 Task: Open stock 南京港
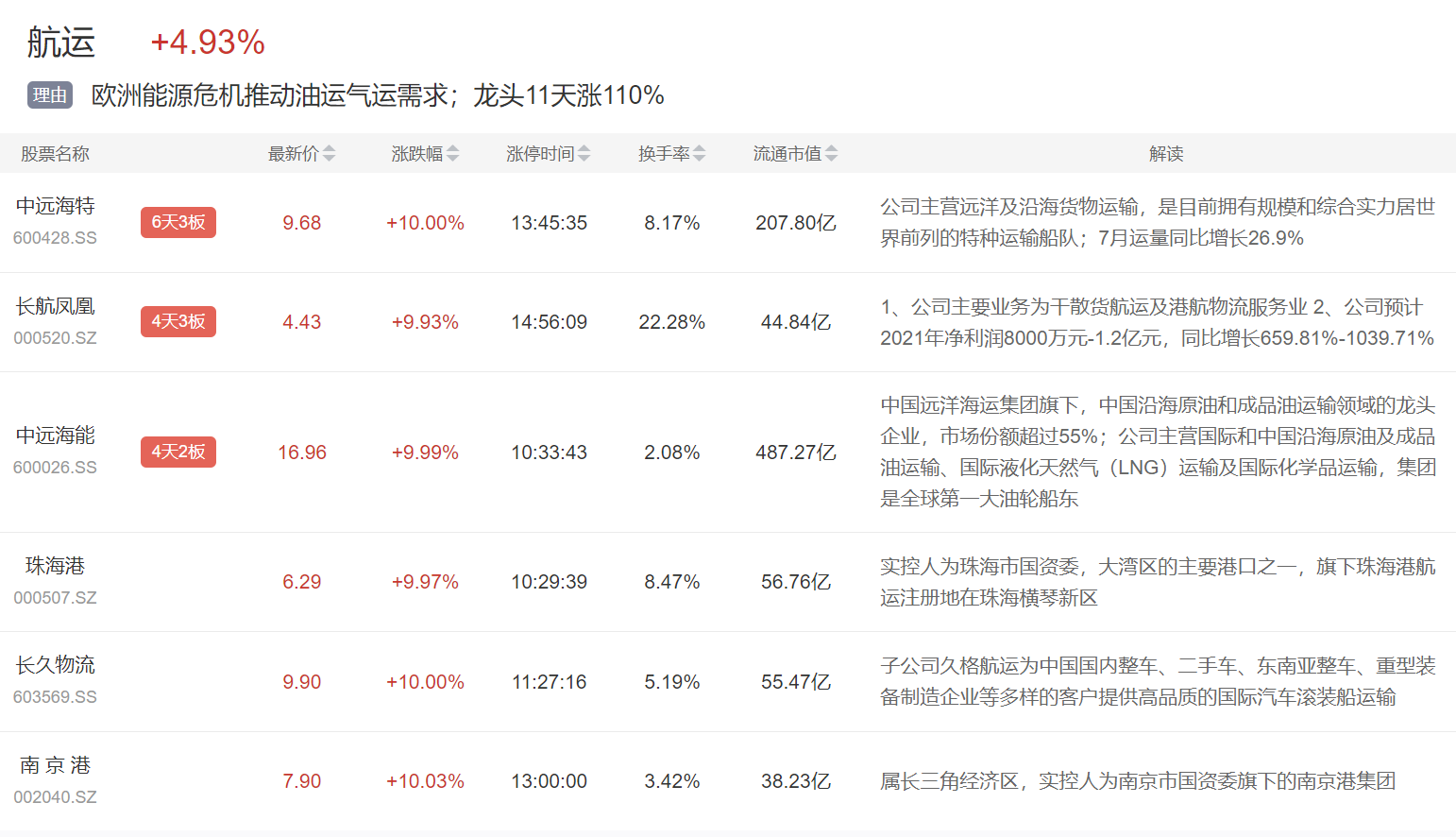[56, 765]
